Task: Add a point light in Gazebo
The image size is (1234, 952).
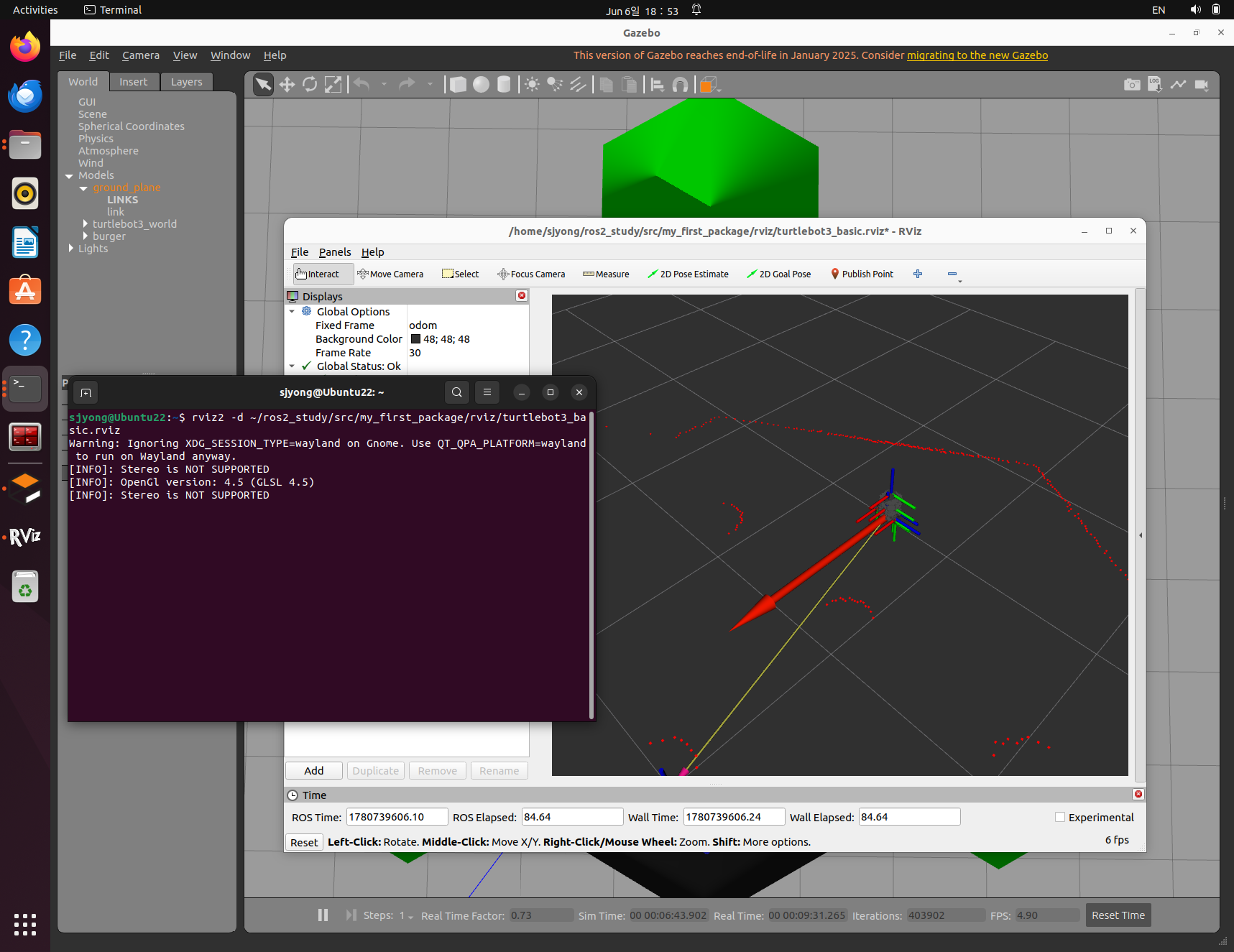Action: 532,85
